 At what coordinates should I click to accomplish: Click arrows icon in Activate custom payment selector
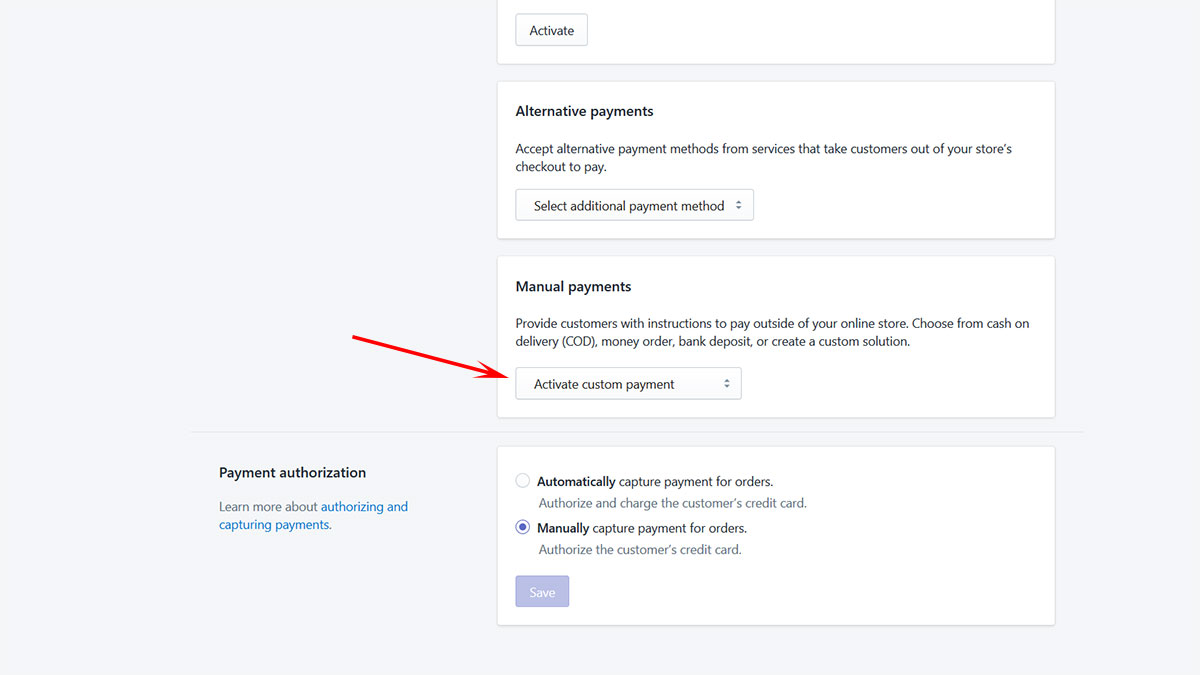(726, 384)
